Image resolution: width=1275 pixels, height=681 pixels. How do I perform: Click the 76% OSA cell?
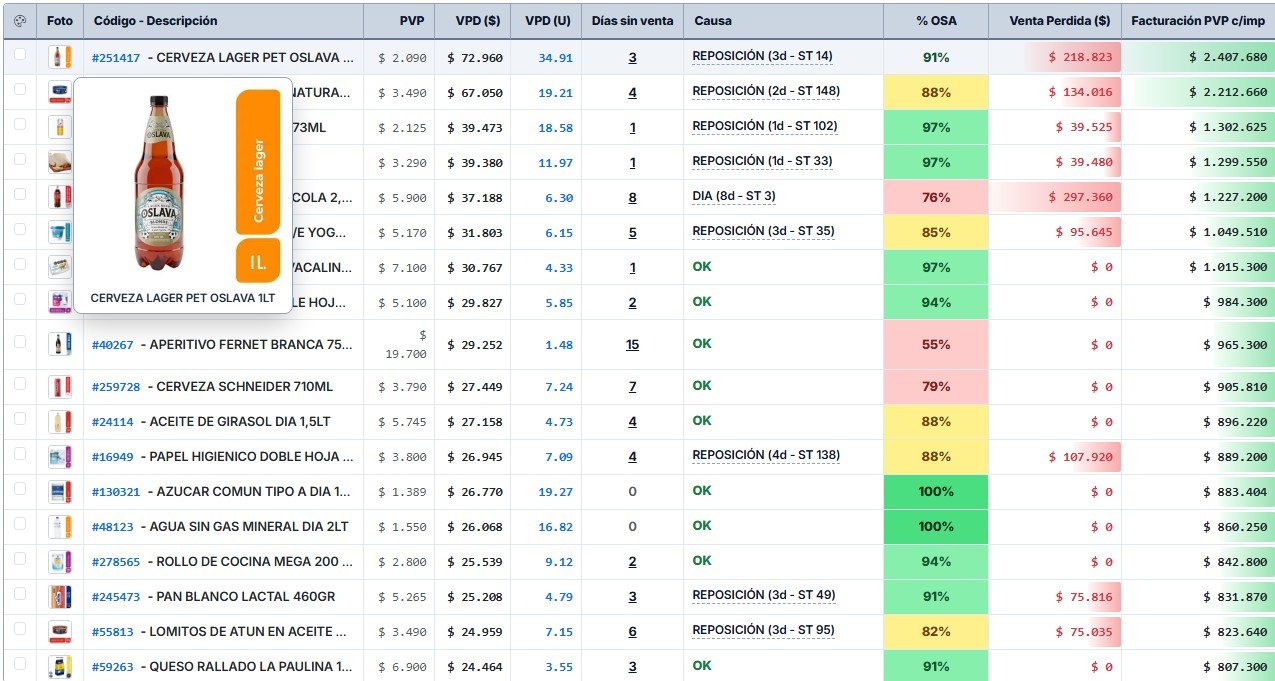[x=936, y=197]
